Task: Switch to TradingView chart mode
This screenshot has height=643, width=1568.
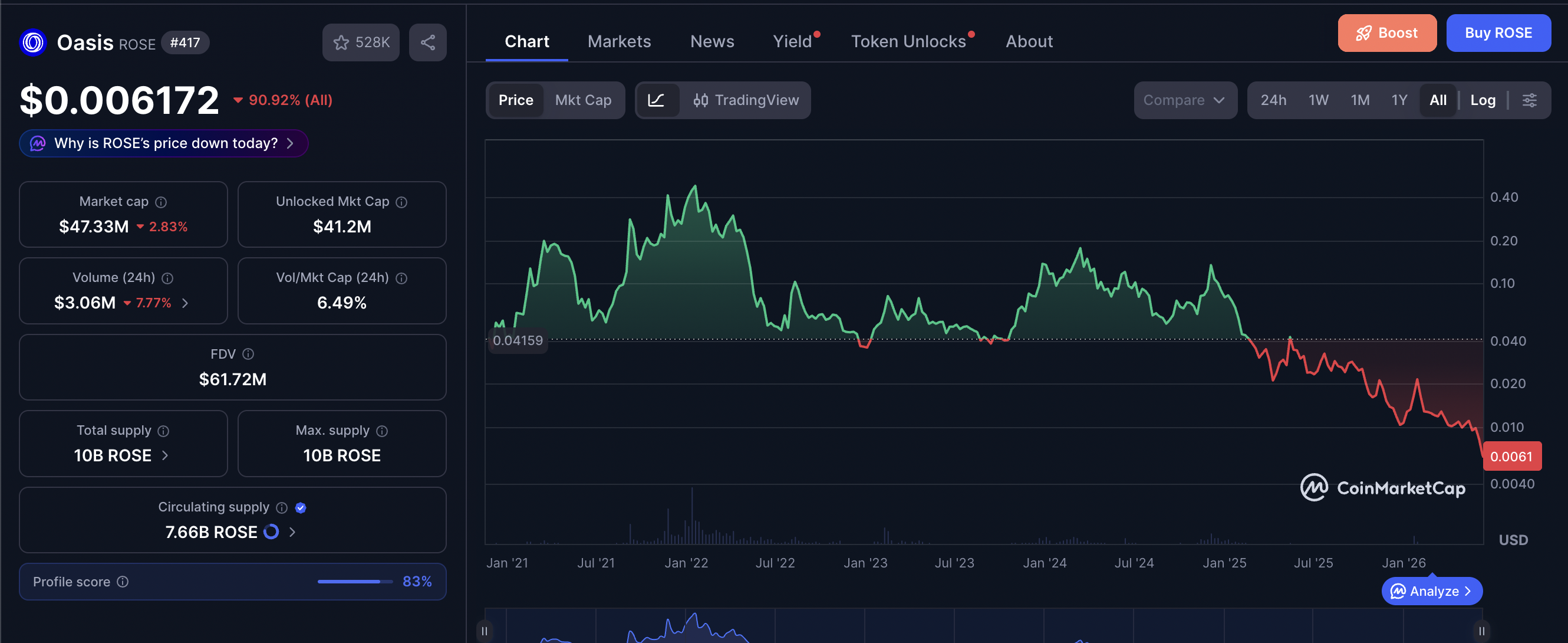Action: [x=746, y=100]
